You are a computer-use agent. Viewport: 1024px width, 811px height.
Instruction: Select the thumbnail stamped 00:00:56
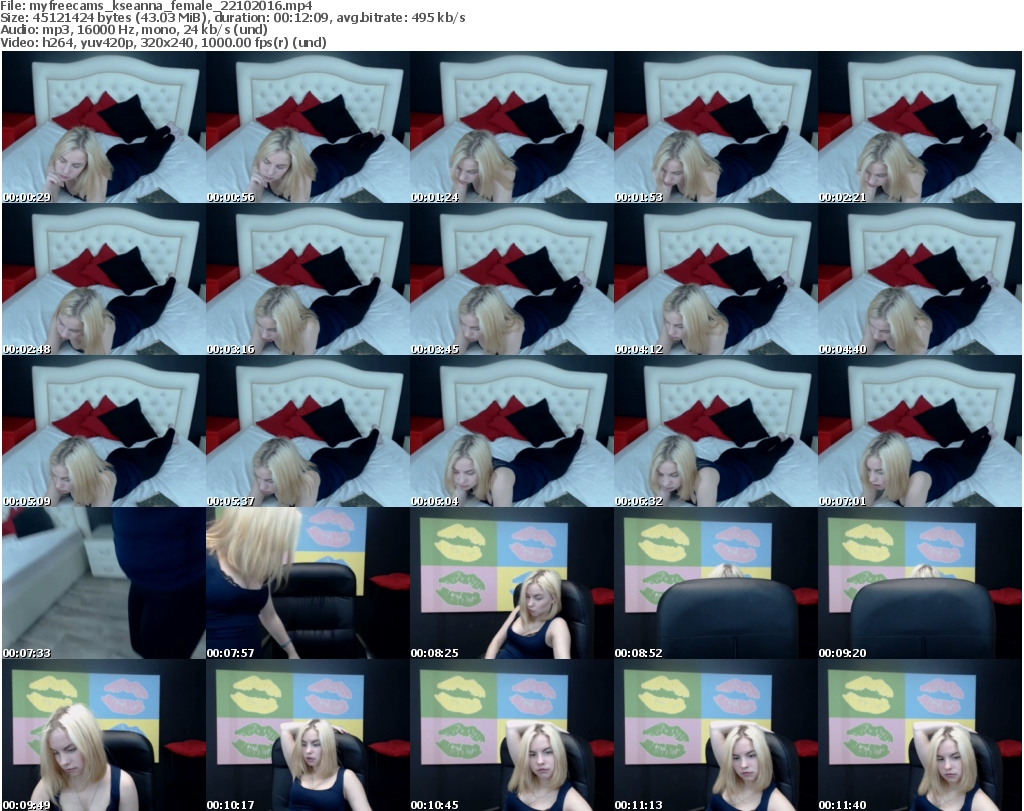point(308,127)
